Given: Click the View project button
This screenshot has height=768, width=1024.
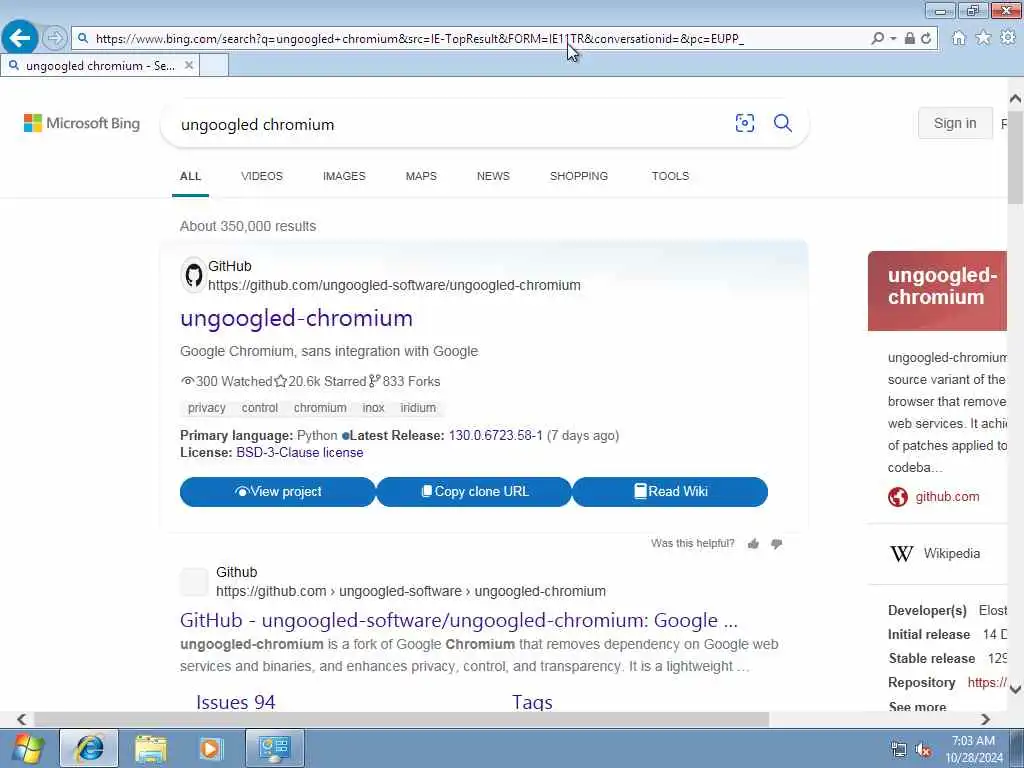Looking at the screenshot, I should [278, 492].
